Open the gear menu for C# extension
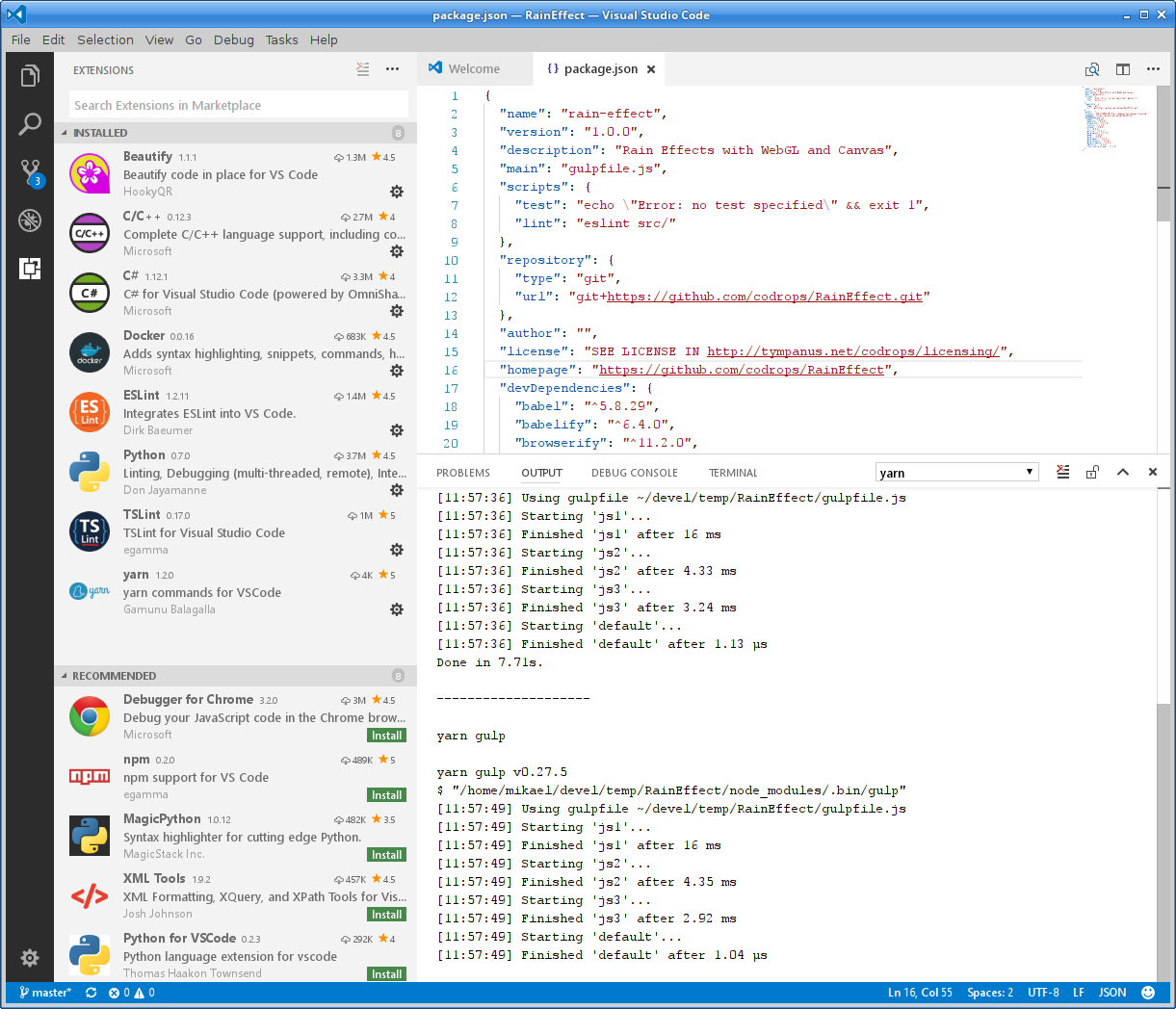This screenshot has height=1009, width=1176. pyautogui.click(x=396, y=311)
